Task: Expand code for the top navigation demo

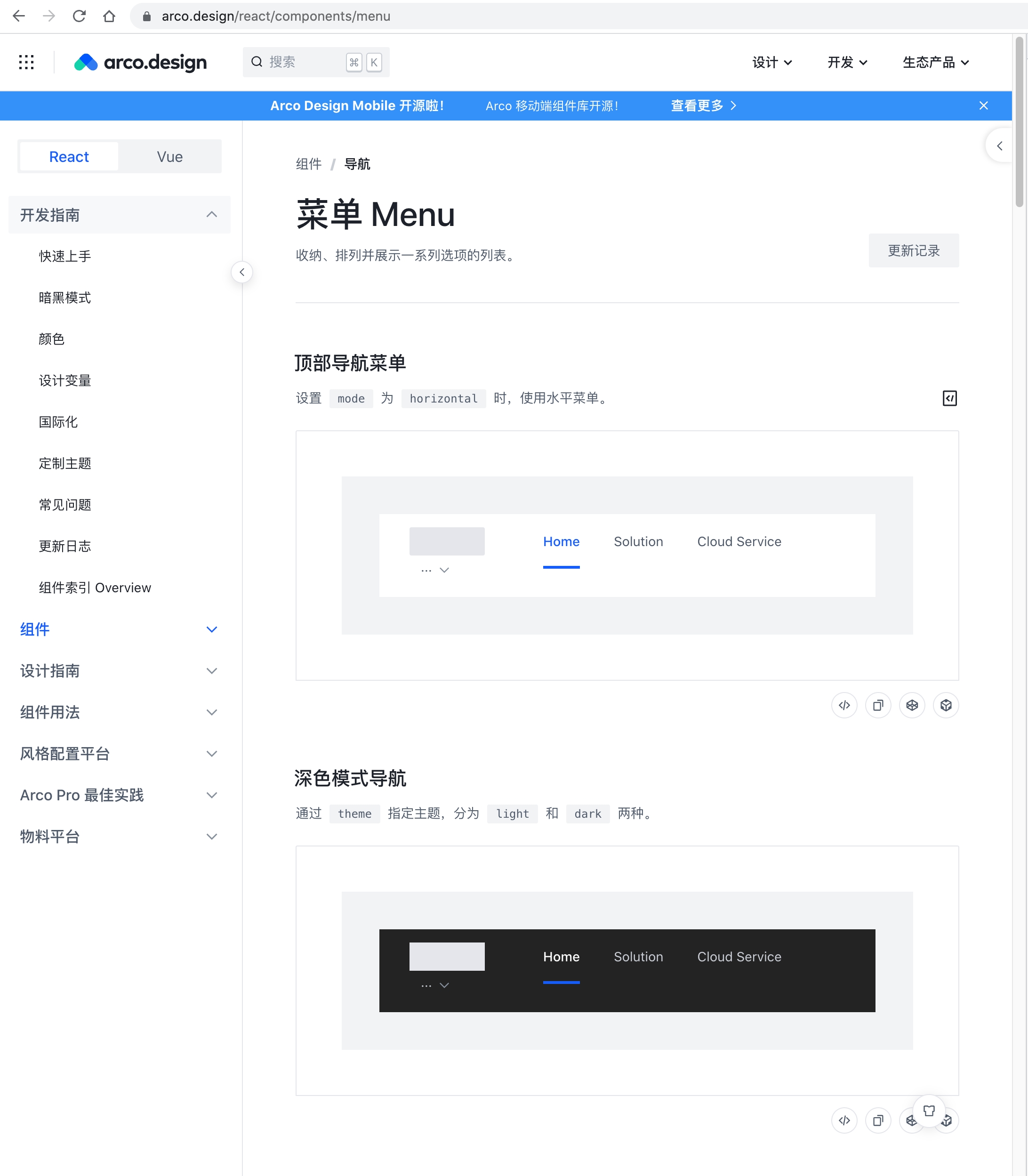Action: click(844, 705)
